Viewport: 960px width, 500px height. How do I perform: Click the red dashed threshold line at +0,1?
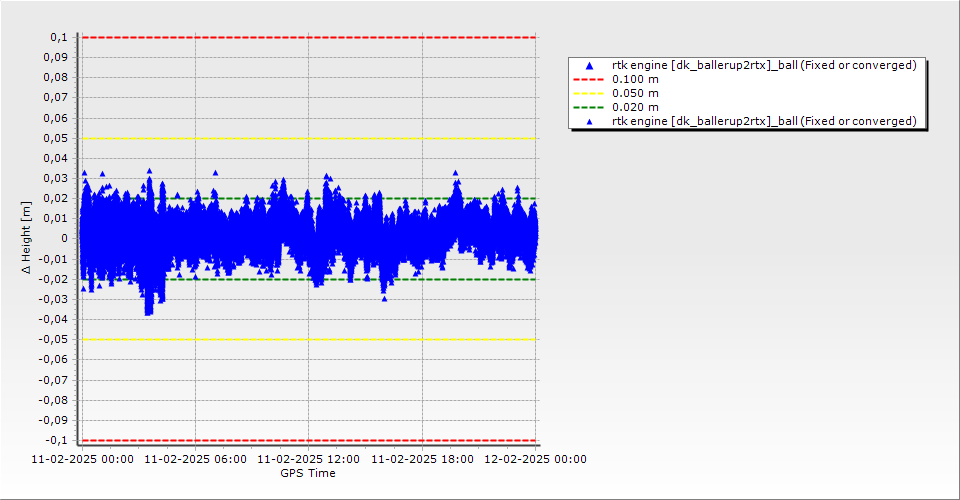[309, 37]
